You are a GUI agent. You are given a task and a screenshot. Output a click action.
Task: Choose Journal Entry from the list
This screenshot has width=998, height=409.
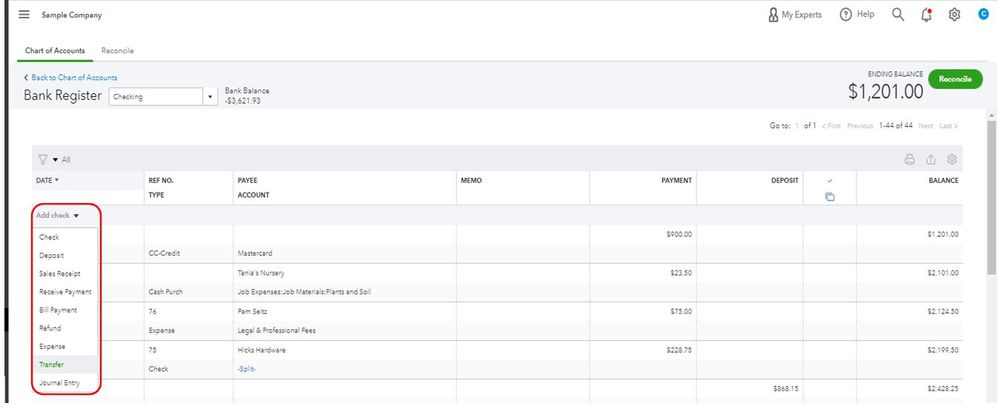pos(58,383)
